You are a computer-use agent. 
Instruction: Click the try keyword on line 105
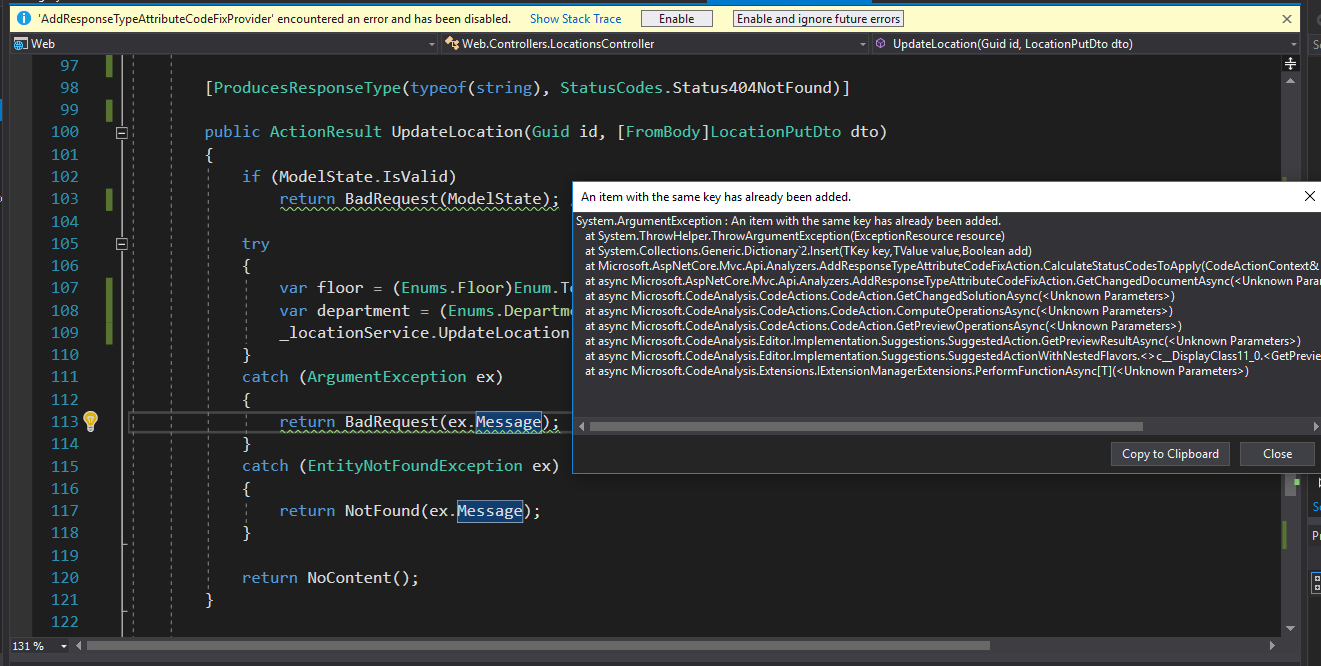256,244
